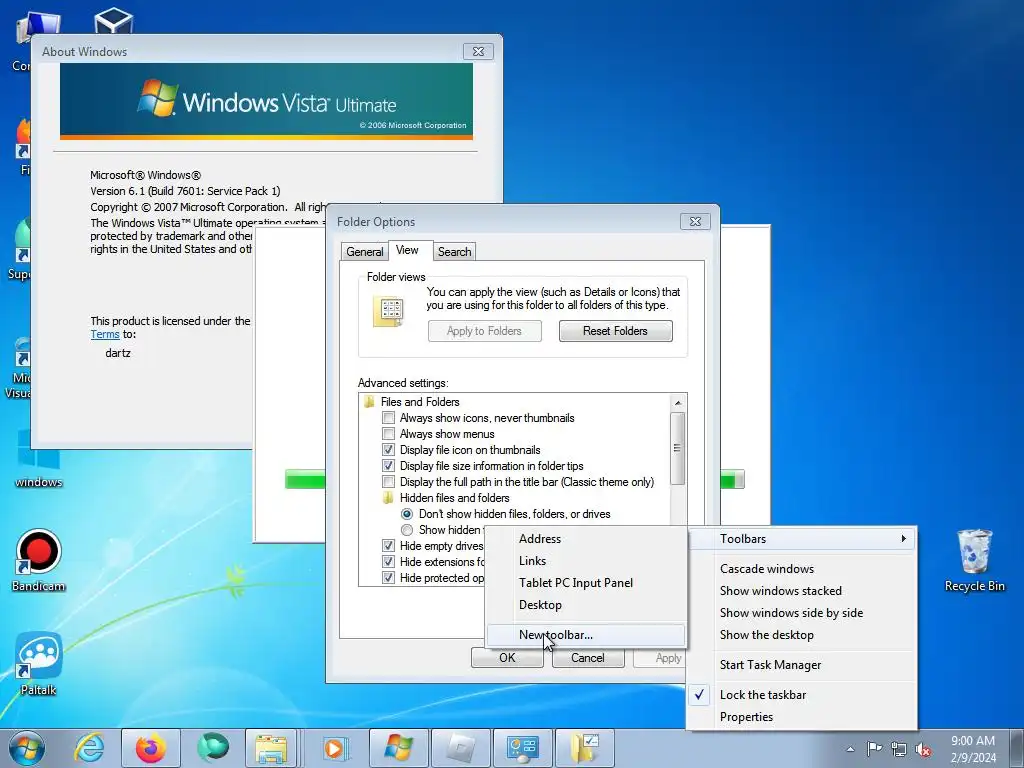Image resolution: width=1024 pixels, height=768 pixels.
Task: Select the windows desktop icon
Action: pos(39,458)
